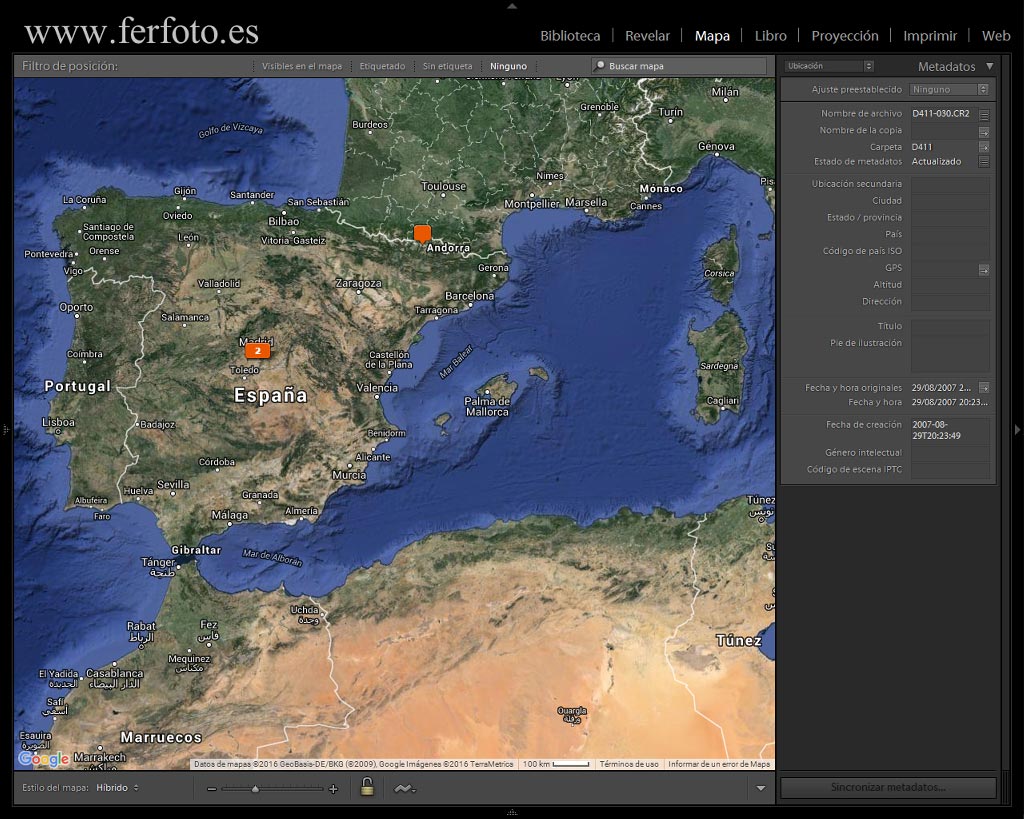Open the Estilo del mapa Híbrido dropdown
The image size is (1024, 819).
coord(118,788)
